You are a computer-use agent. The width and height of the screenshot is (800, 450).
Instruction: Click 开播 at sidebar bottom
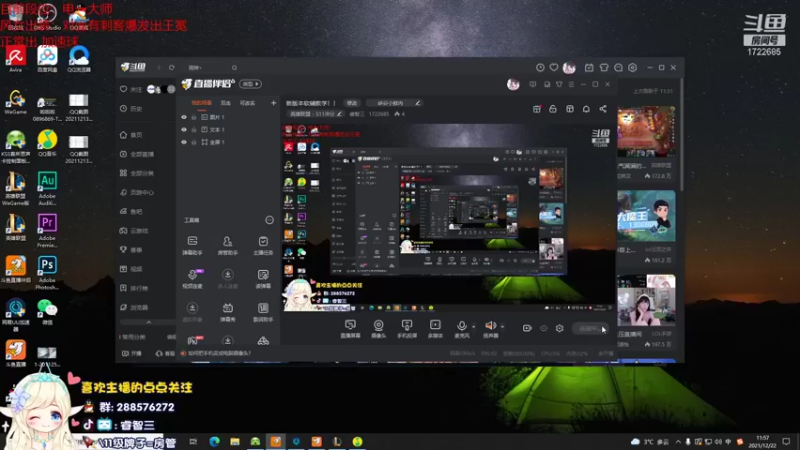[132, 353]
